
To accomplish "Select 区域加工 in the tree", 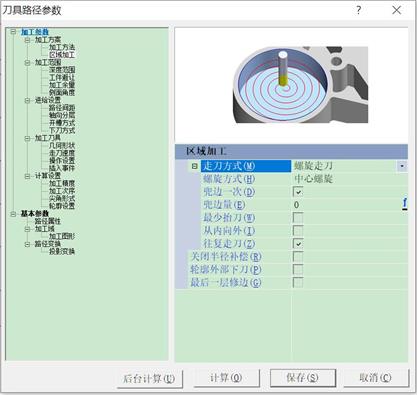I will click(x=62, y=55).
